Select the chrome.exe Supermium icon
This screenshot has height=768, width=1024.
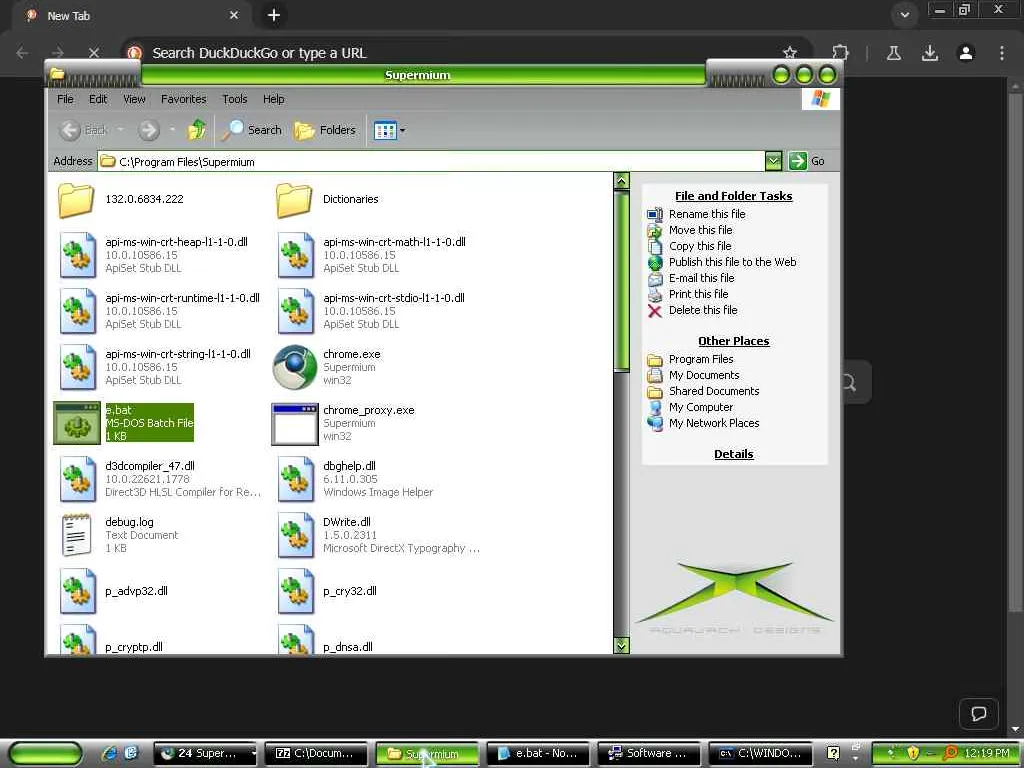(x=295, y=367)
